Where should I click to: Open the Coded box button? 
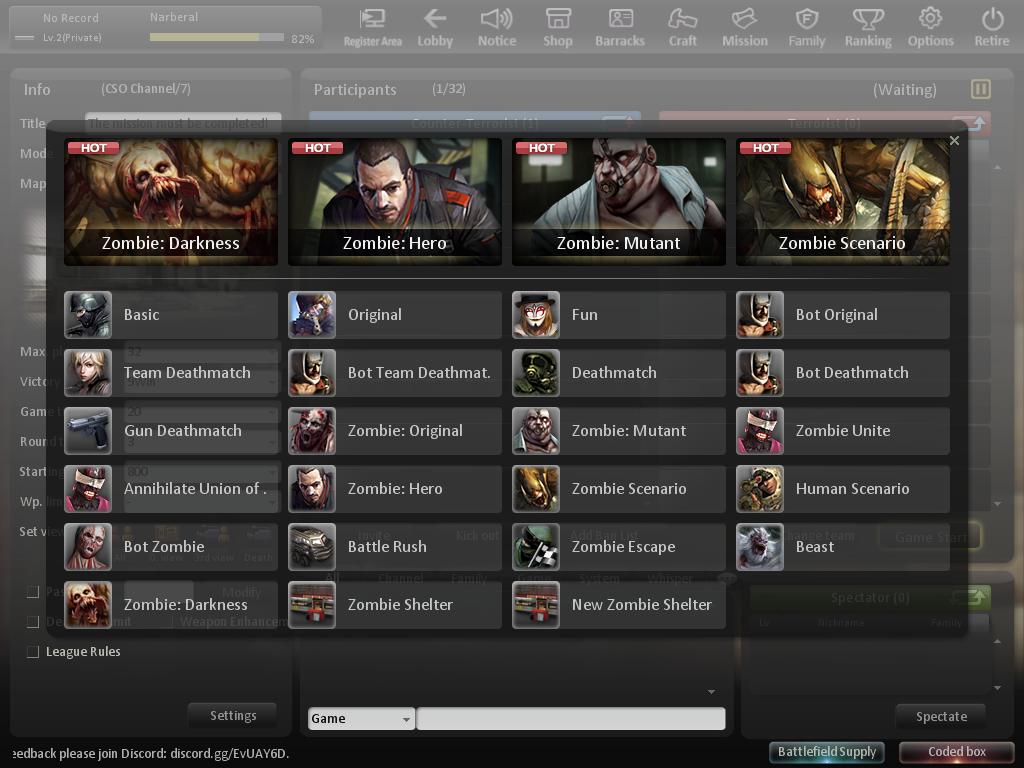pyautogui.click(x=957, y=752)
